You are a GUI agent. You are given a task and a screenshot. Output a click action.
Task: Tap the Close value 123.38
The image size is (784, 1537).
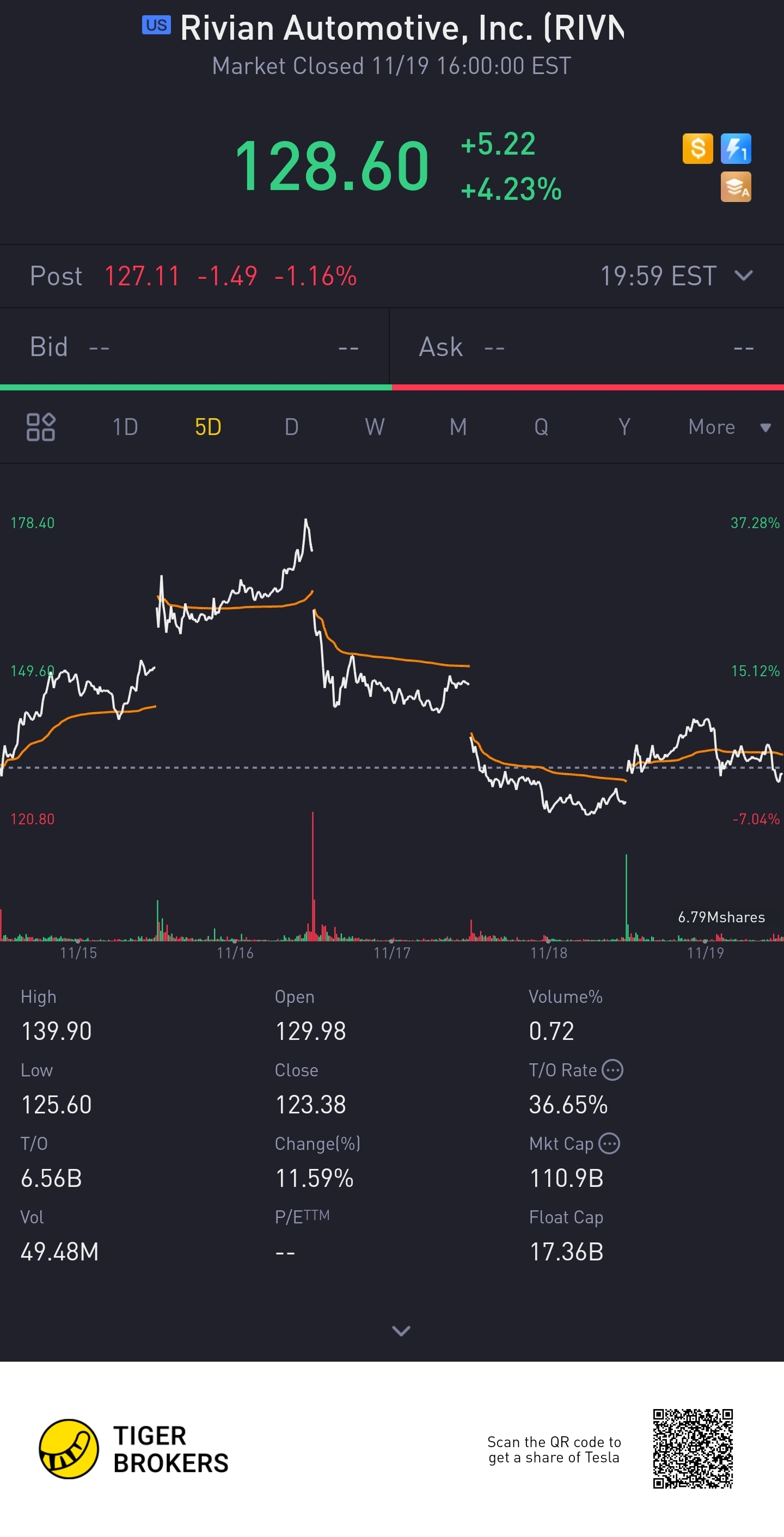point(310,1104)
